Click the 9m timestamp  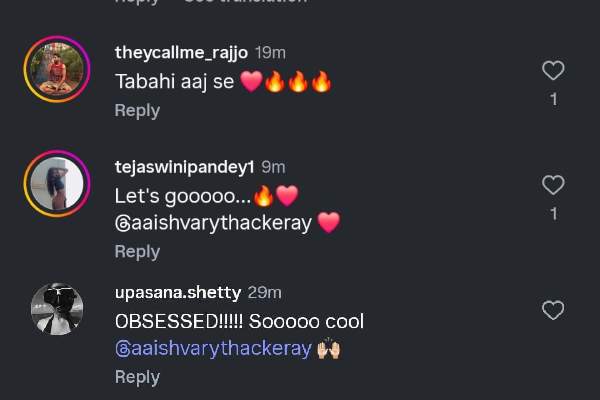273,167
